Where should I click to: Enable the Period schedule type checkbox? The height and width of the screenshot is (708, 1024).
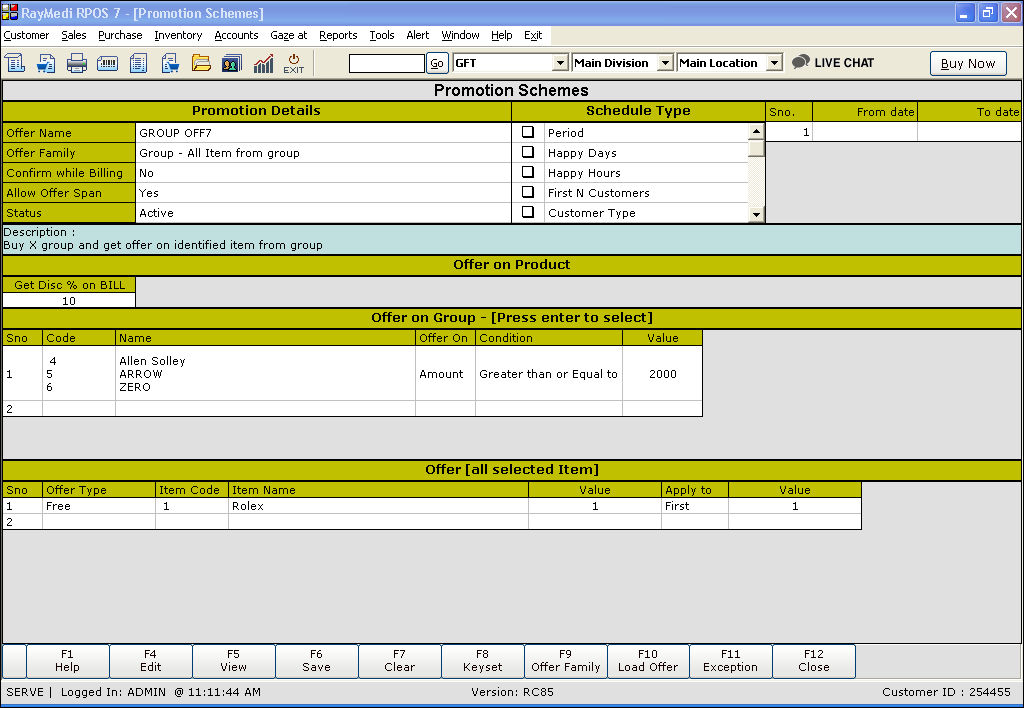click(x=528, y=132)
